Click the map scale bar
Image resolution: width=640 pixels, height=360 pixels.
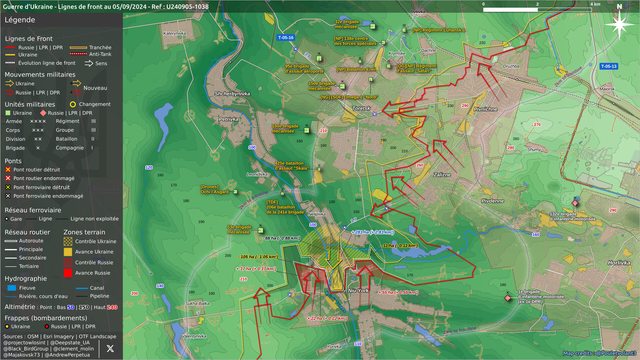pos(537,9)
